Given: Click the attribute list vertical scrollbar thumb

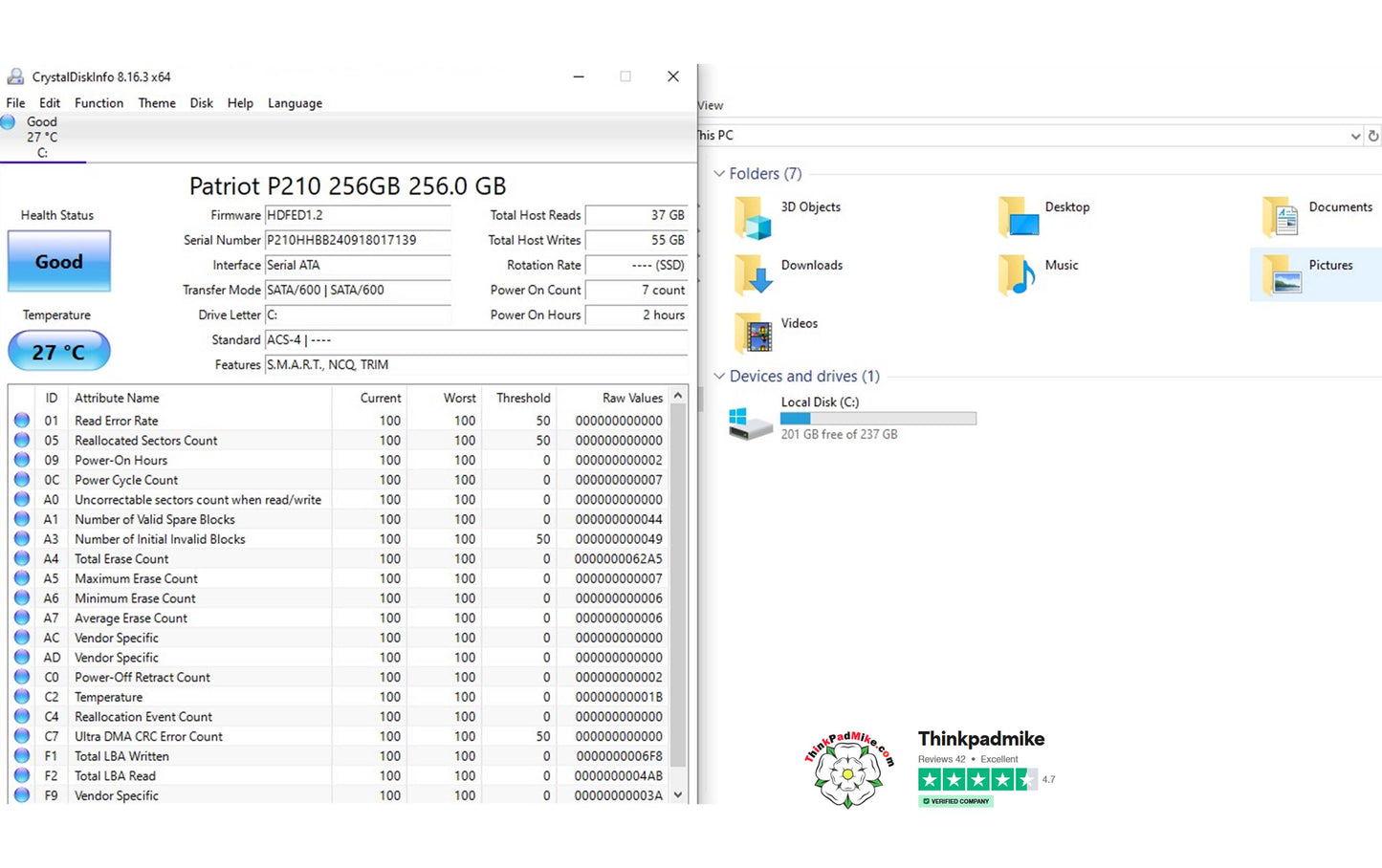Looking at the screenshot, I should click(x=678, y=585).
